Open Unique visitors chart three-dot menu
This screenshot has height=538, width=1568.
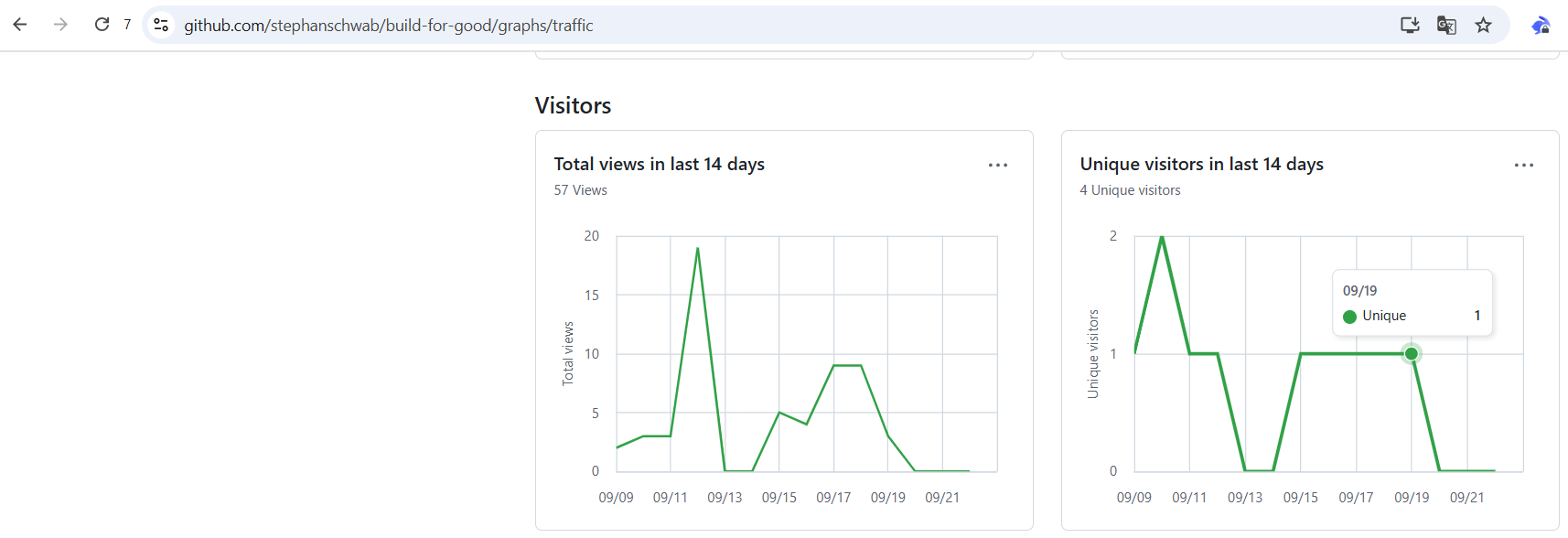pos(1523,166)
